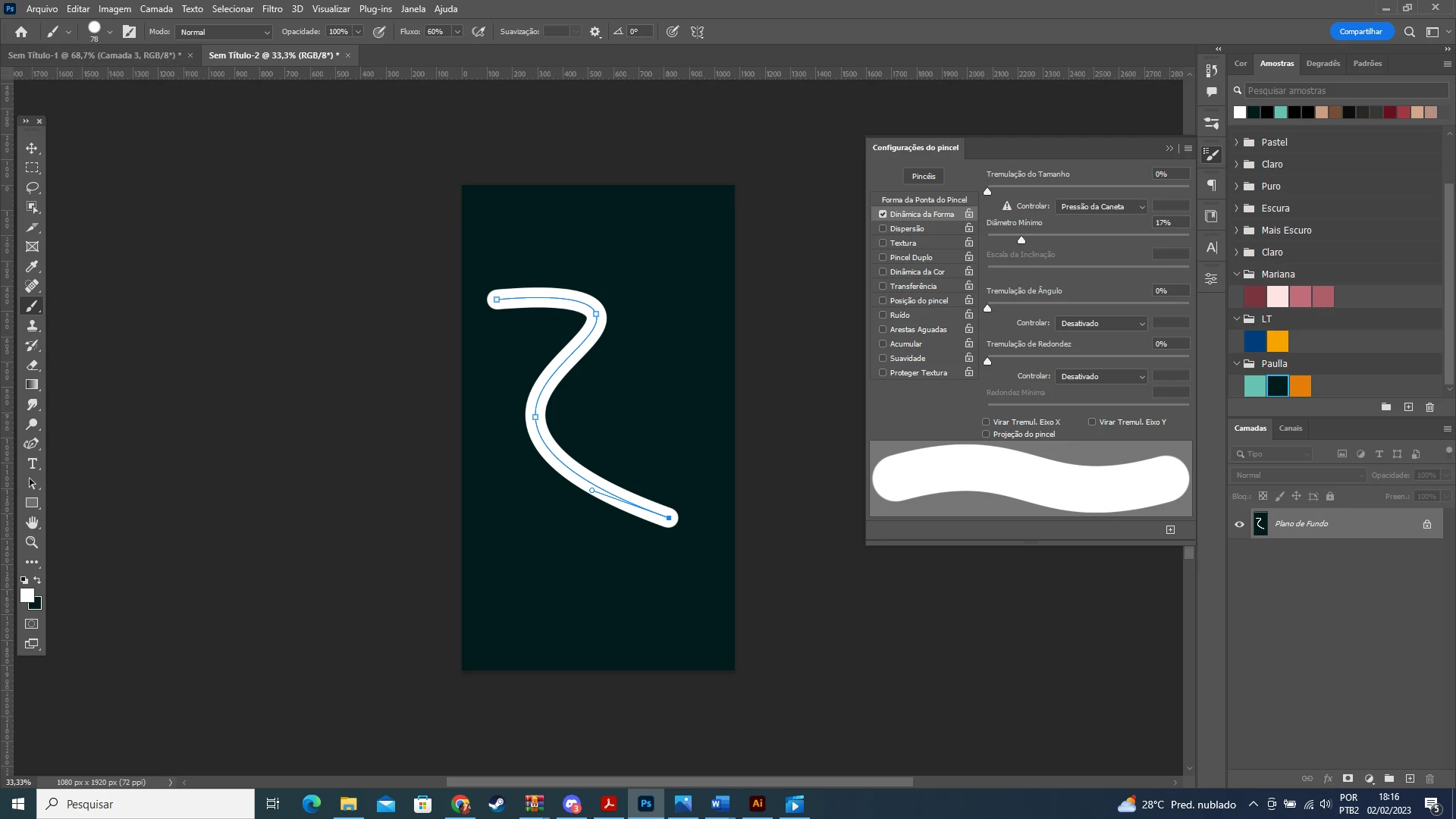1456x819 pixels.
Task: Click the Compartilhar button
Action: click(x=1360, y=32)
